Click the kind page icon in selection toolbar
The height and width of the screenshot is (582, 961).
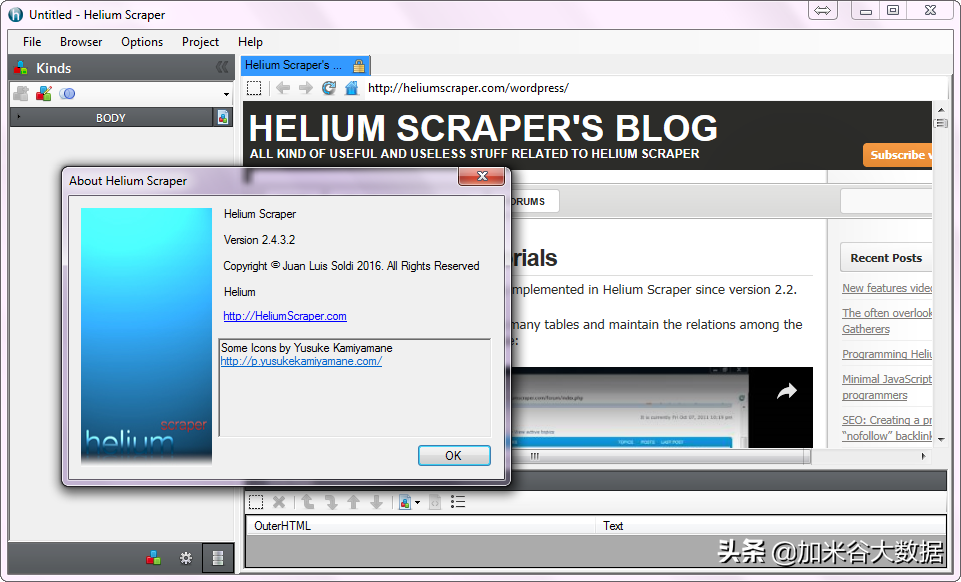click(405, 502)
